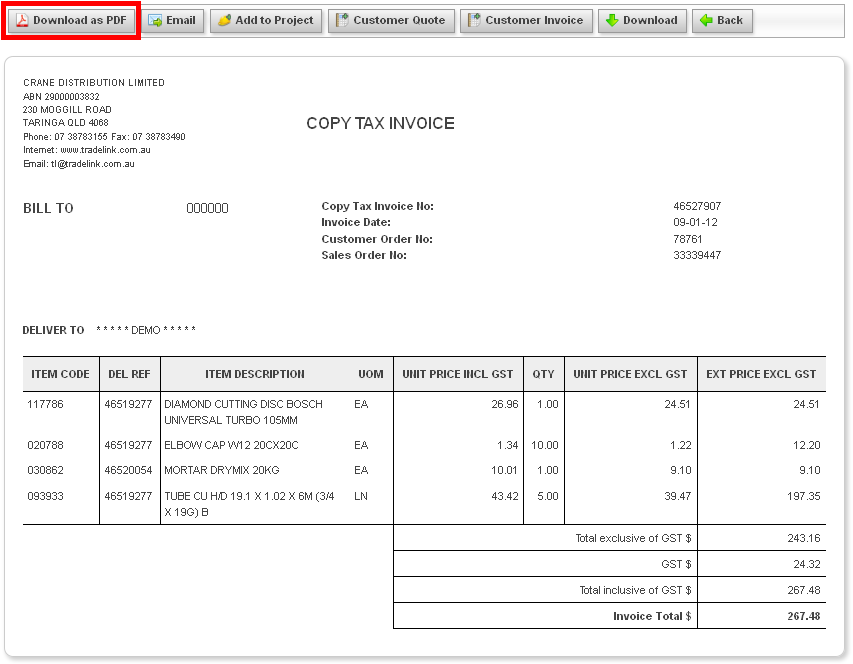Generate a Customer Invoice
853x664 pixels.
click(x=526, y=21)
